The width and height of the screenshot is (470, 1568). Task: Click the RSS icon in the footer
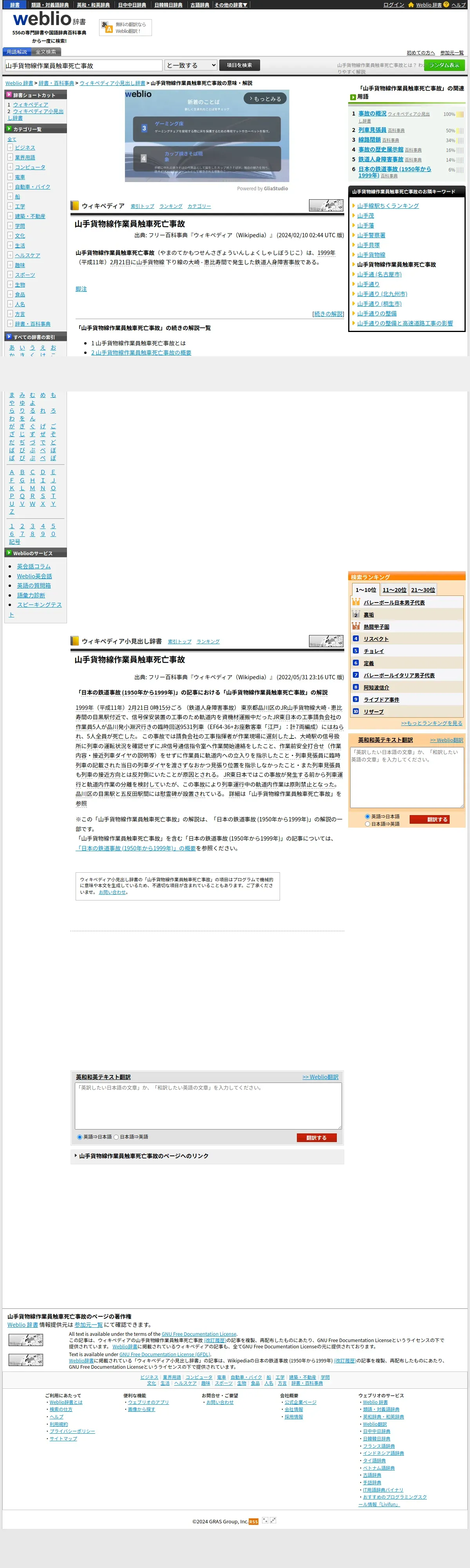[x=253, y=1522]
